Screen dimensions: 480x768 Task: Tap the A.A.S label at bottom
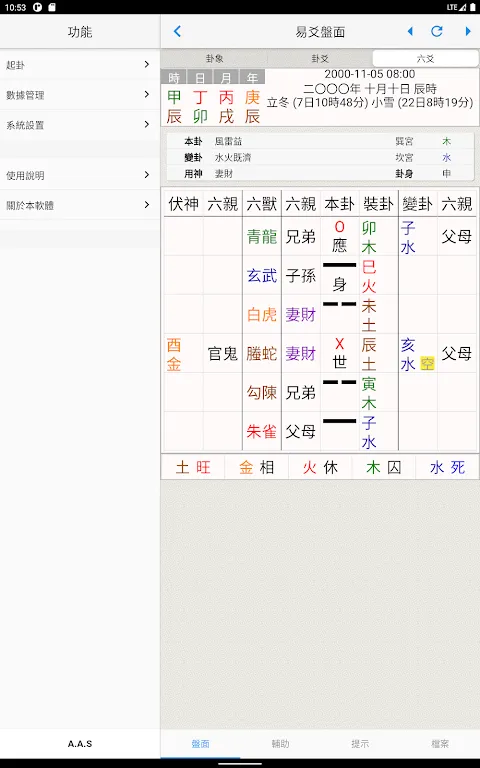pos(80,744)
